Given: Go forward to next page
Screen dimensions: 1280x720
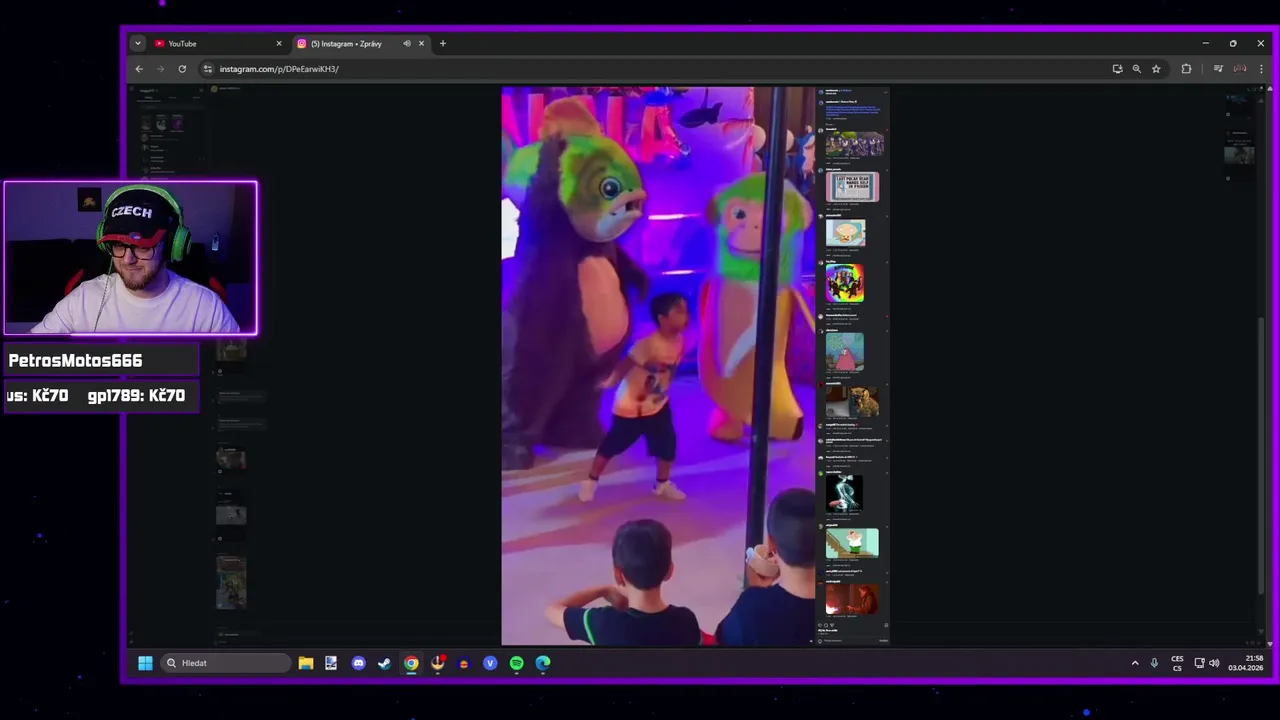Looking at the screenshot, I should 160,69.
